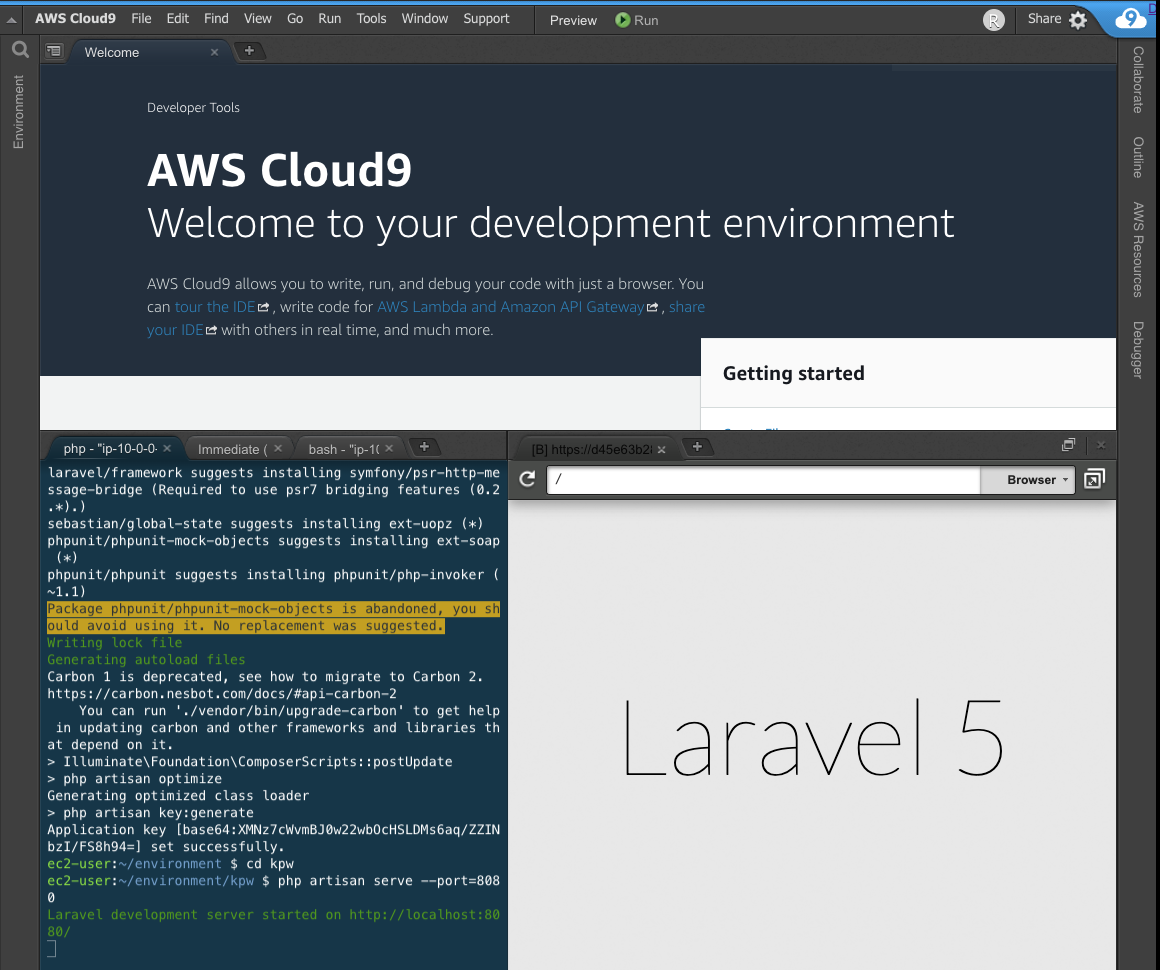Collapse the menu bar with the top-left arrow
Image resolution: width=1160 pixels, height=970 pixels.
click(12, 20)
